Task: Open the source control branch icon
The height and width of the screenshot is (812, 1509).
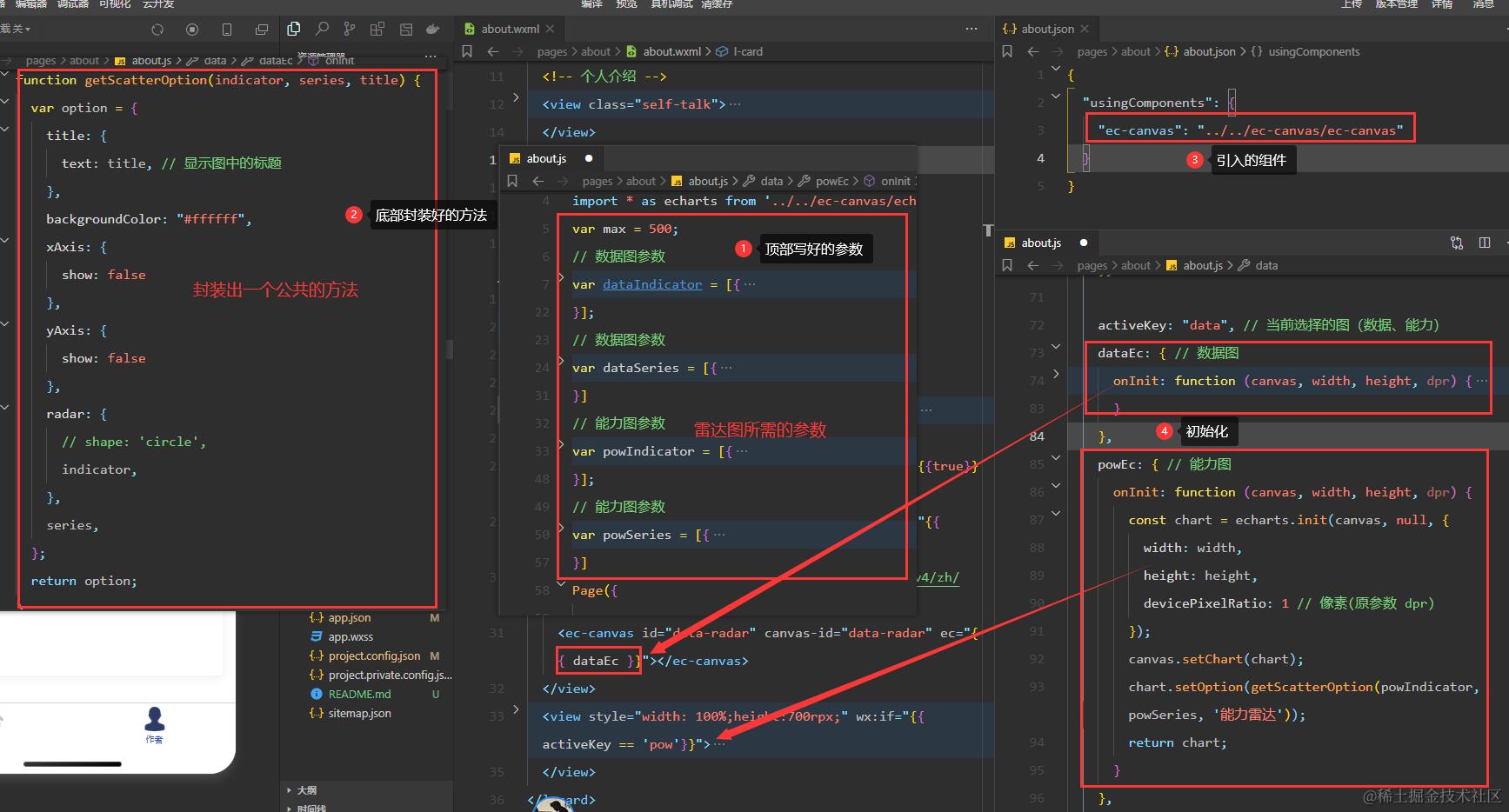Action: coord(350,29)
